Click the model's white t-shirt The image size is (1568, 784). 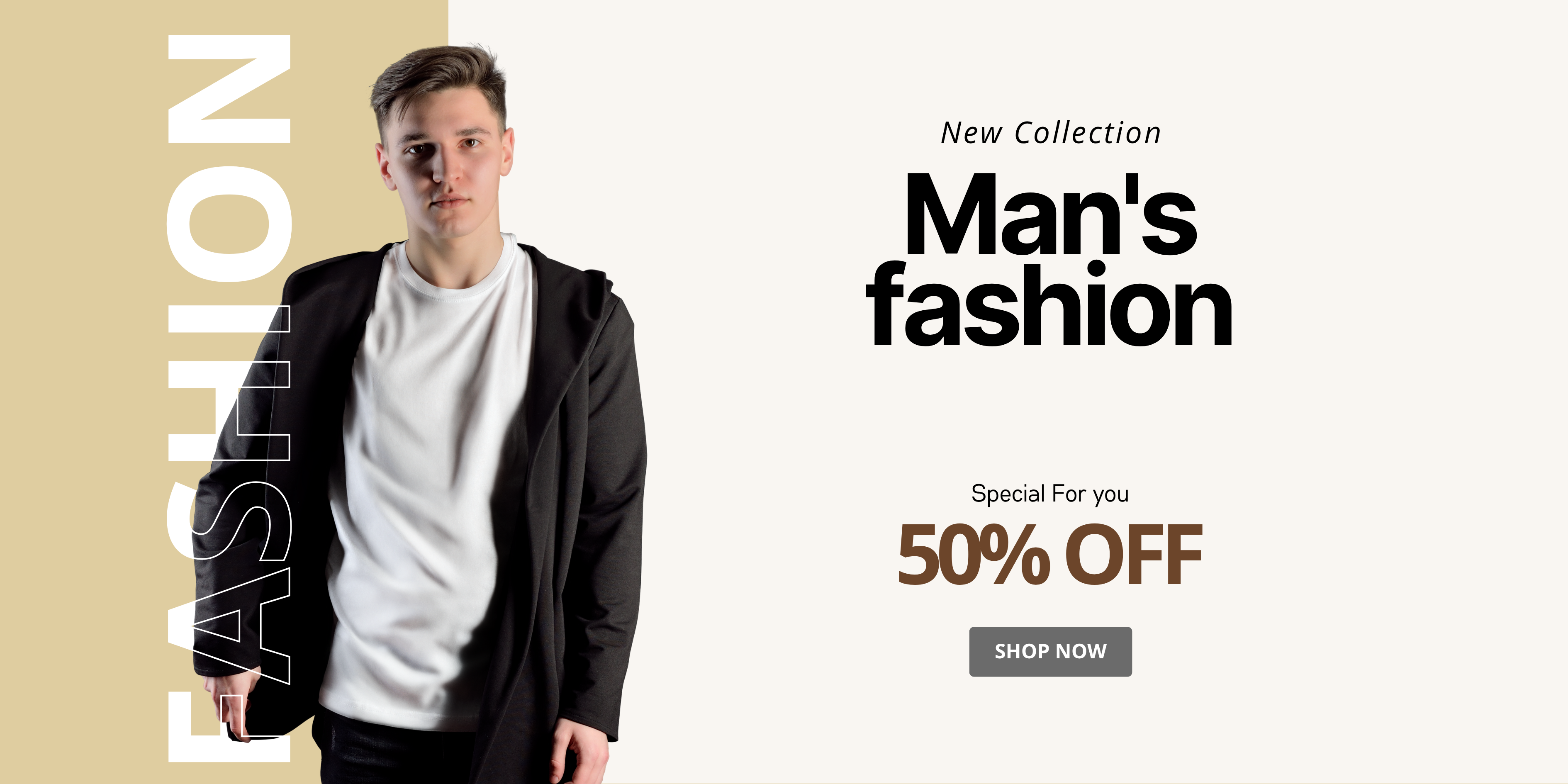click(x=426, y=487)
